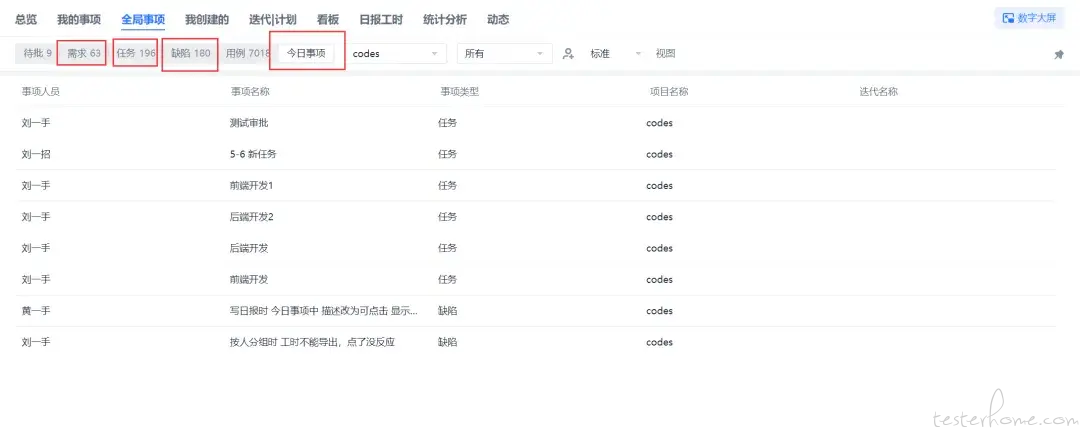Filter by 待批 9
This screenshot has width=1080, height=442.
(x=37, y=54)
